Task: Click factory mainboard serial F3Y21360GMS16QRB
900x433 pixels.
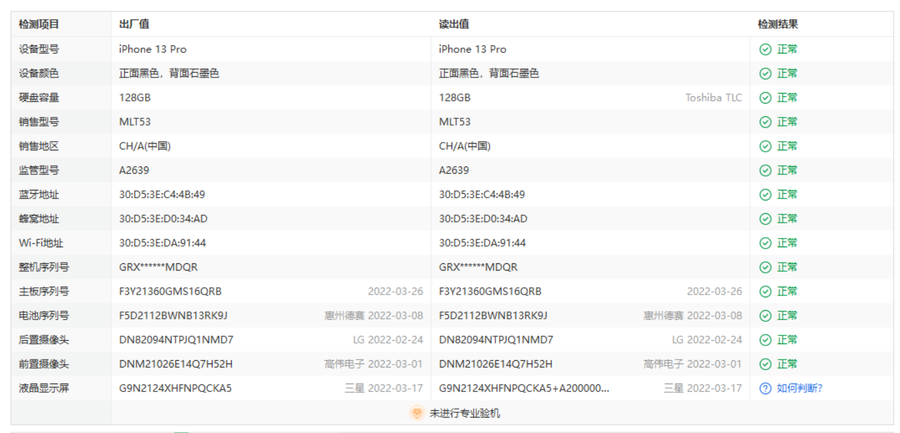Action: pos(170,292)
